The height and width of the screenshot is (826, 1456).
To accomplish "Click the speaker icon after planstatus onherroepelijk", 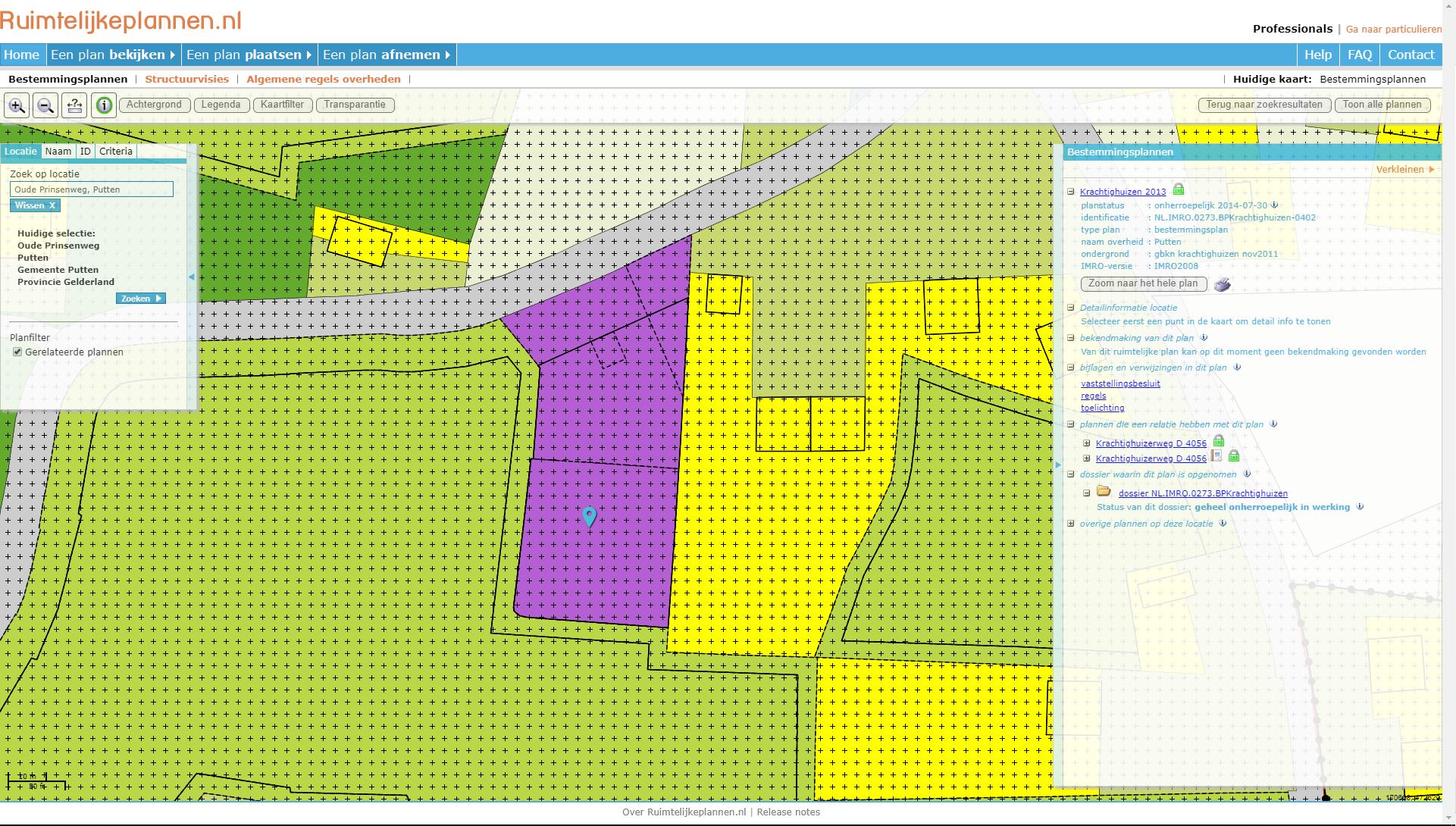I will coord(1274,205).
